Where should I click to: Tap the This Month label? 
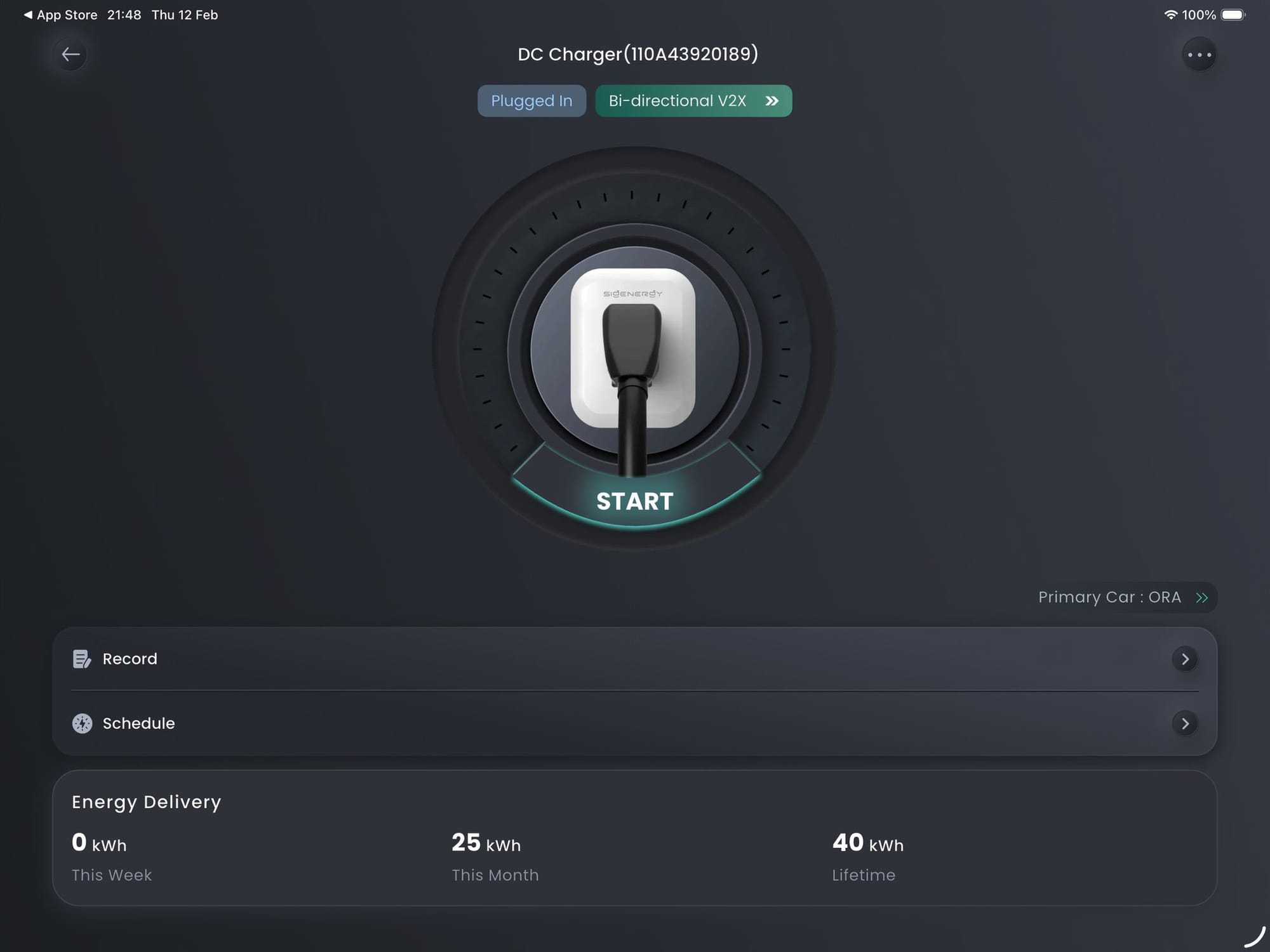[x=495, y=875]
